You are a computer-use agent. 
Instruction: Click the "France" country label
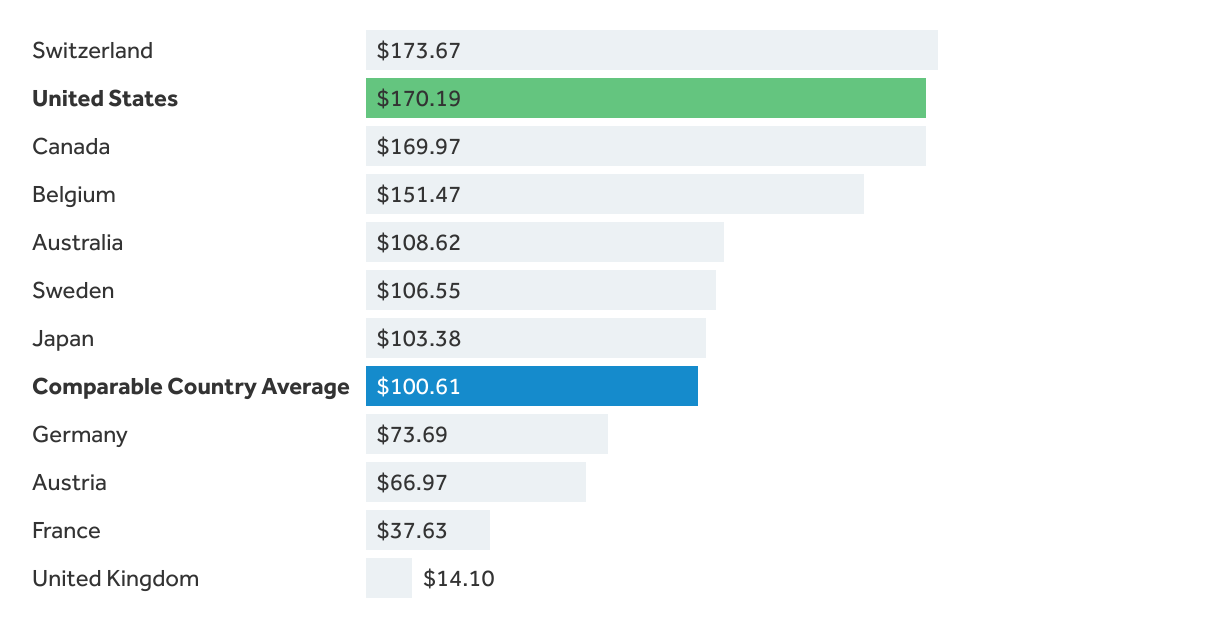pos(66,530)
